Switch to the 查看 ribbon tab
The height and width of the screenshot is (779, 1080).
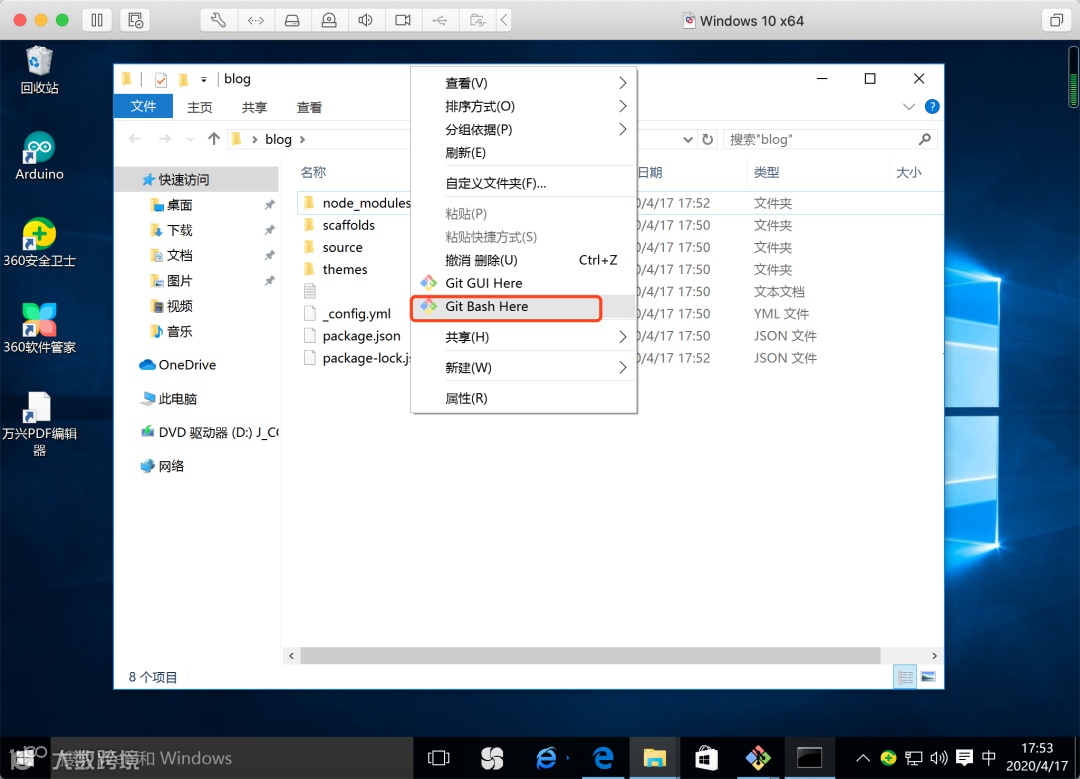(309, 107)
